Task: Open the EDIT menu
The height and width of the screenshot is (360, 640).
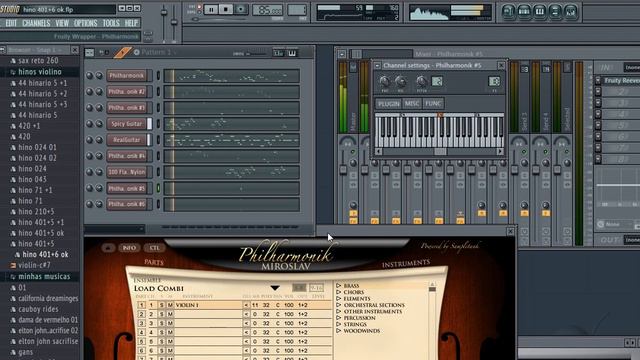Action: [11, 23]
